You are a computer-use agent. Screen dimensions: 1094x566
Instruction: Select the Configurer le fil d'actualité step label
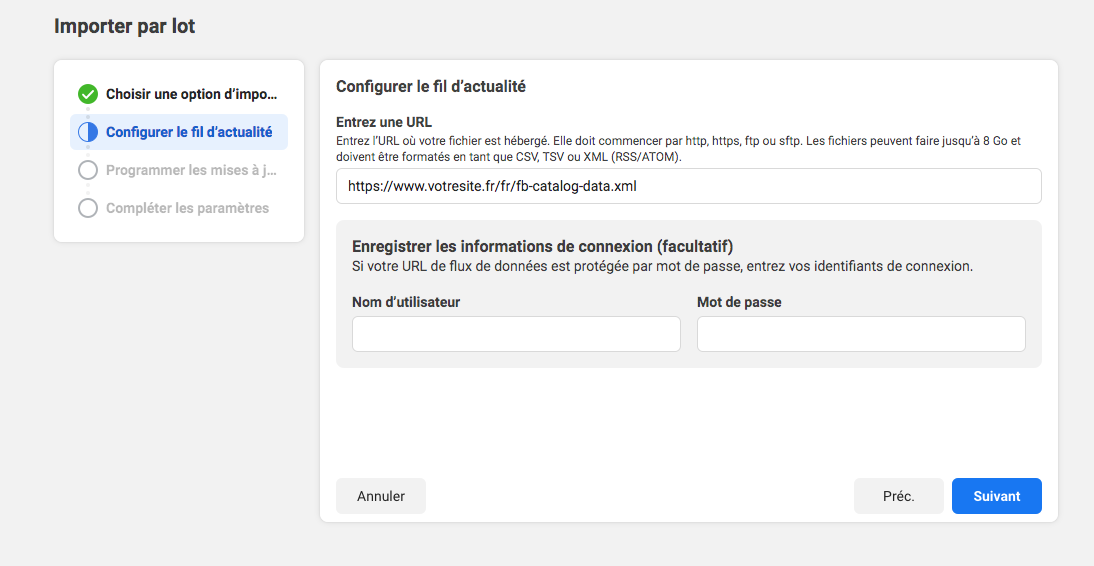click(189, 132)
